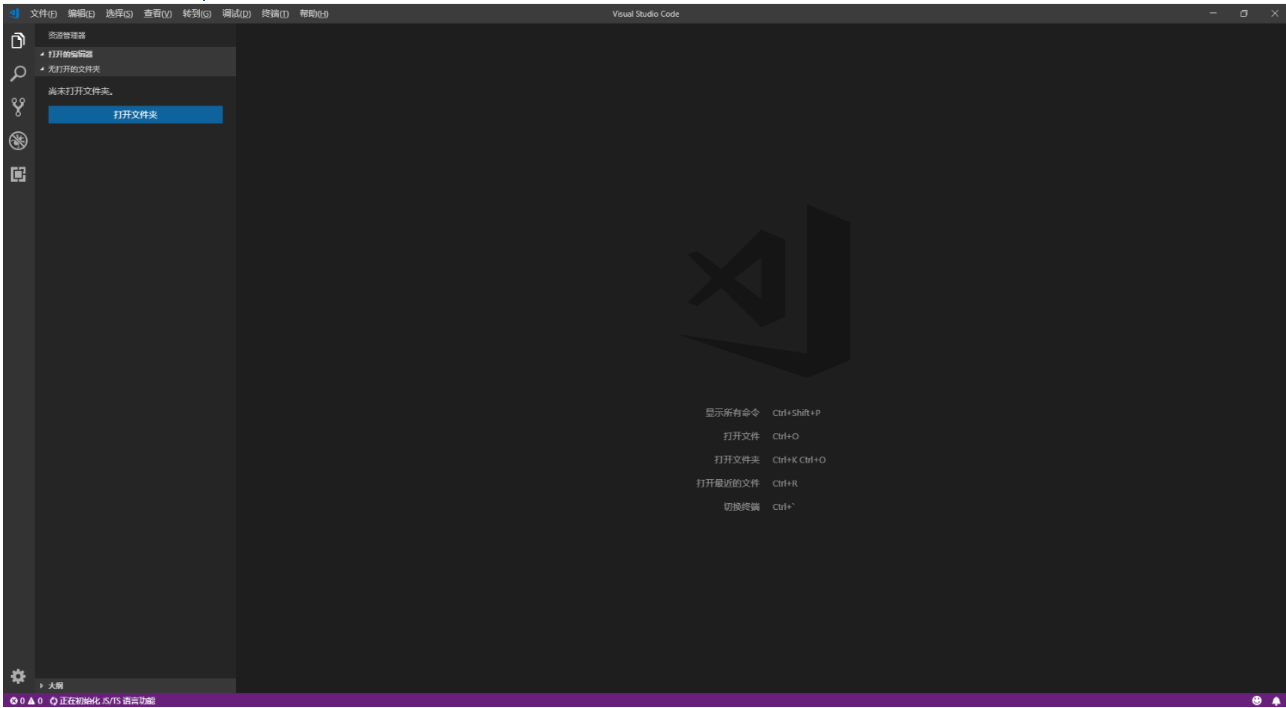The width and height of the screenshot is (1286, 708).
Task: Open the Extensions view icon
Action: coord(17,174)
